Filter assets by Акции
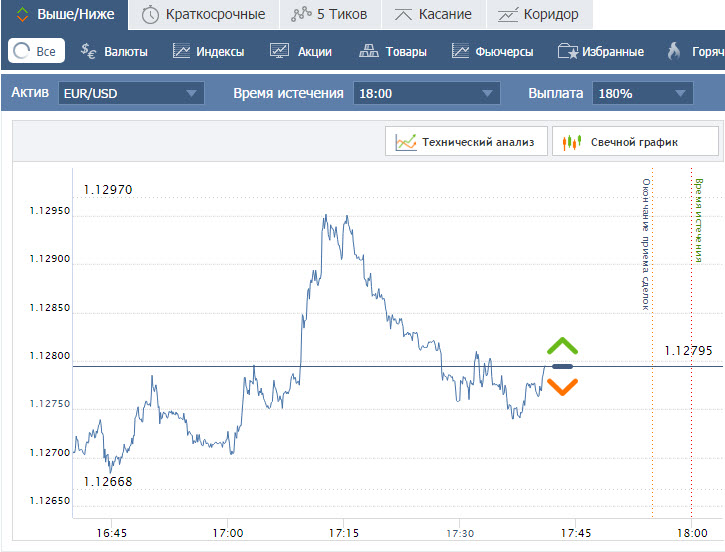 (301, 51)
